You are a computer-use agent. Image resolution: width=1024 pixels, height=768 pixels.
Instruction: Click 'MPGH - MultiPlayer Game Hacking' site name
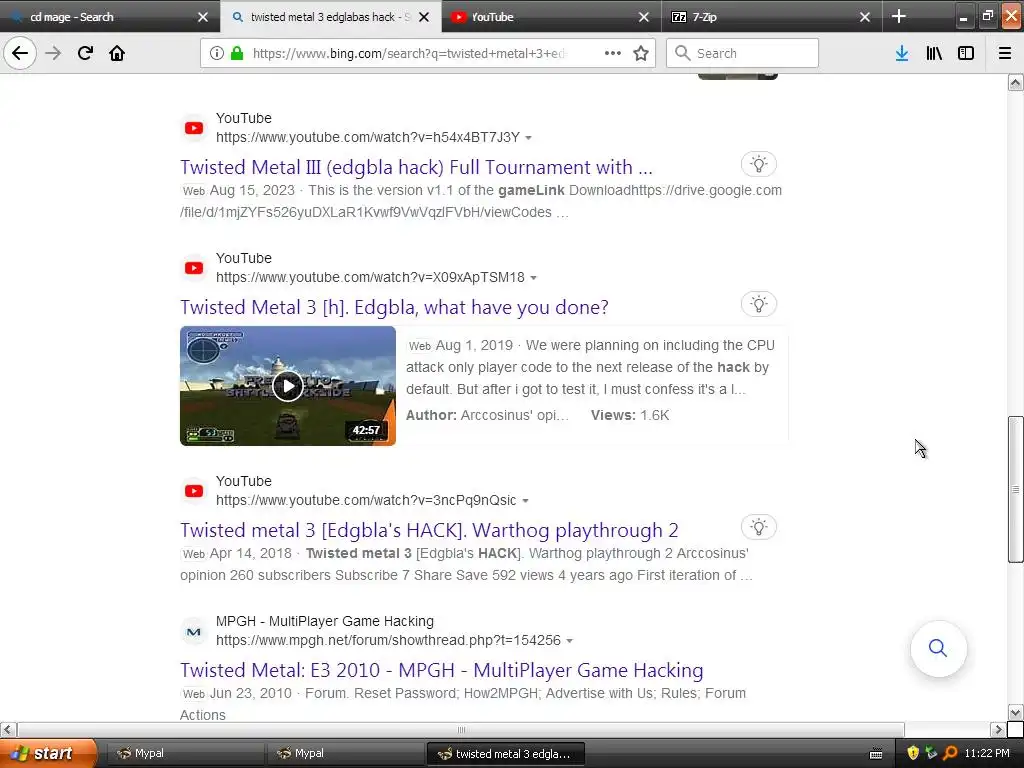click(x=325, y=621)
